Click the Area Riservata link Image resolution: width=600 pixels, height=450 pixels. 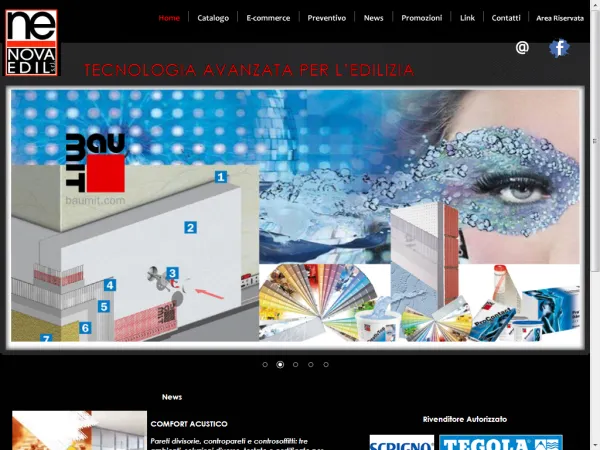(560, 18)
